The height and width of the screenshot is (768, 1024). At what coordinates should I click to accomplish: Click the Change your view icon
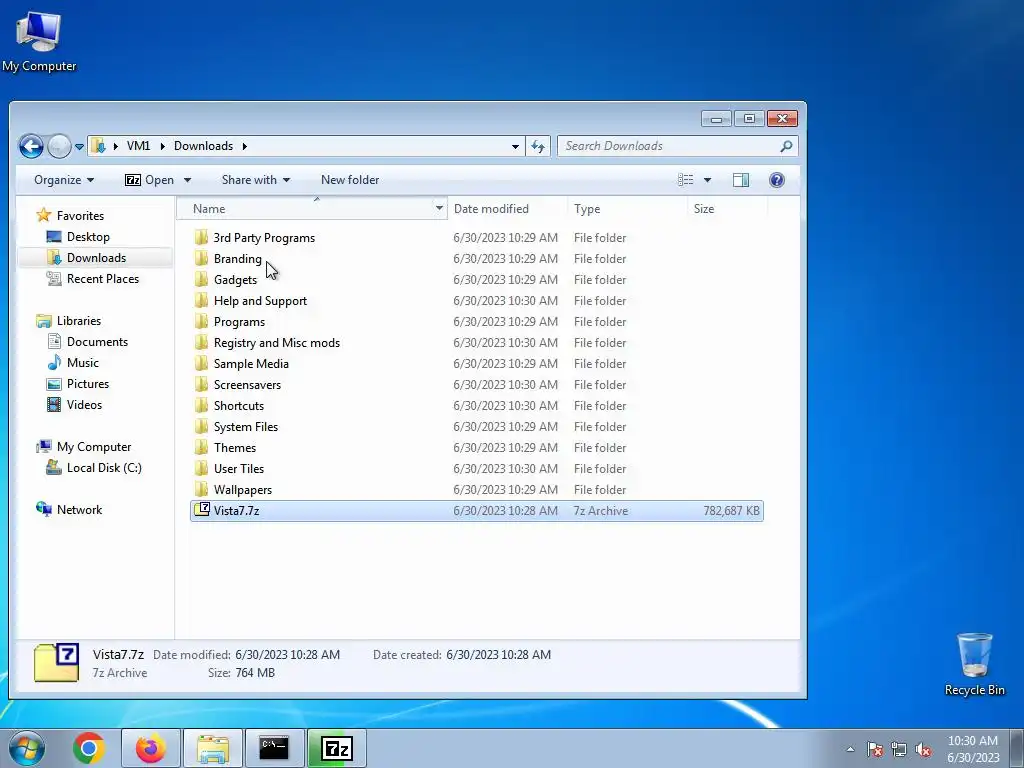tap(685, 180)
